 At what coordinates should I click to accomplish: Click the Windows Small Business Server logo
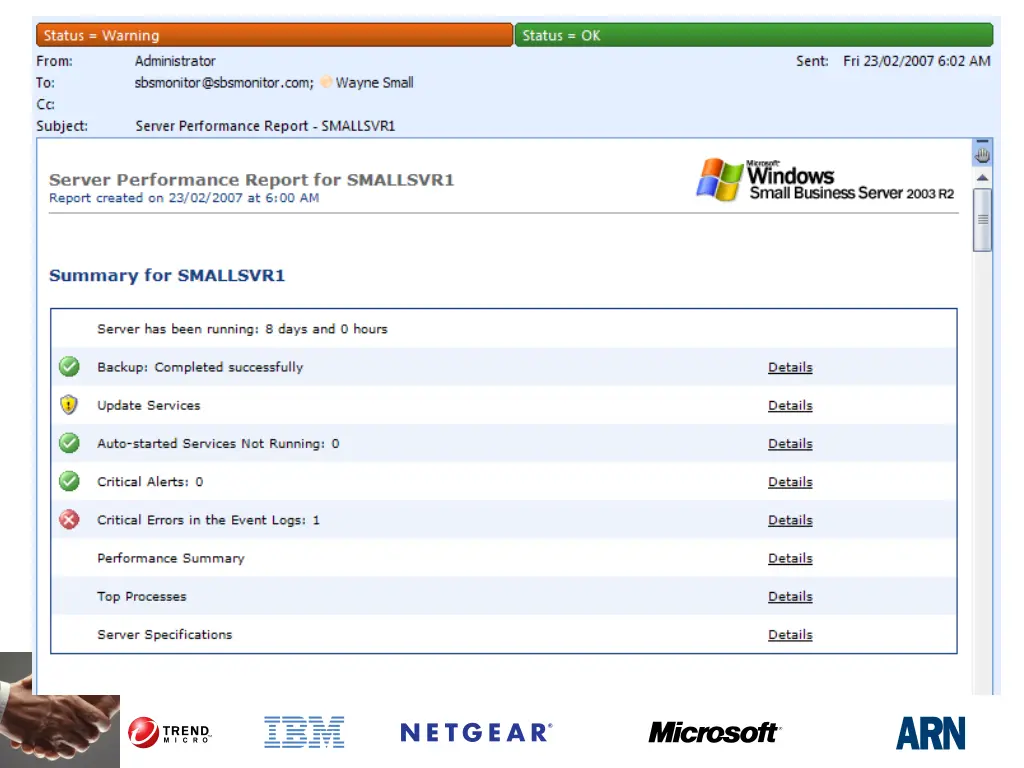pos(825,180)
